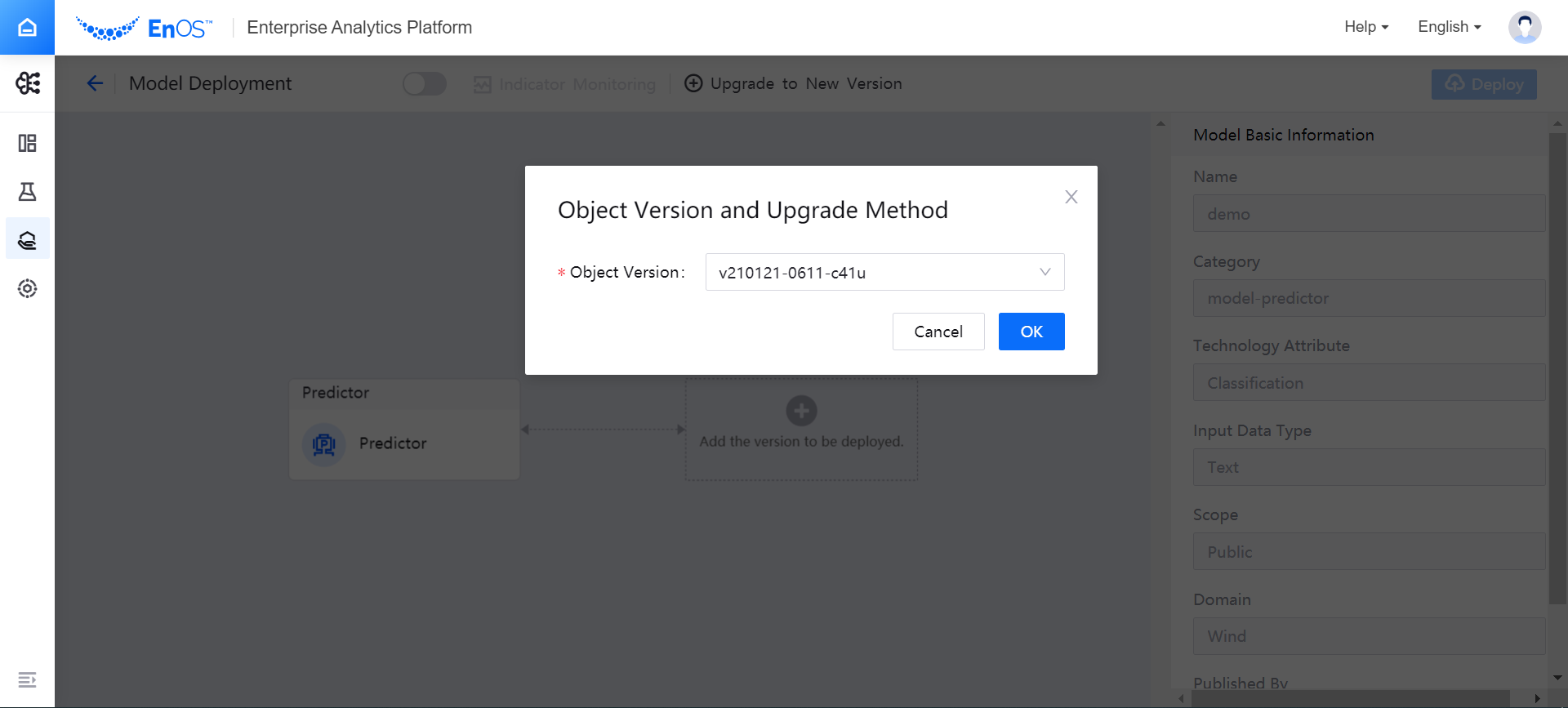Screen dimensions: 1568x708
Task: Open the Object Version dropdown
Action: 884,272
